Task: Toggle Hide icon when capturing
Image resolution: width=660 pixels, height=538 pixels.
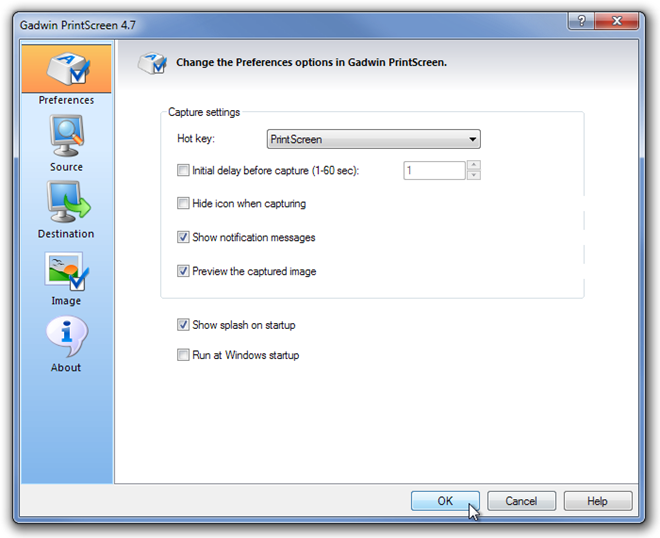Action: click(x=183, y=203)
